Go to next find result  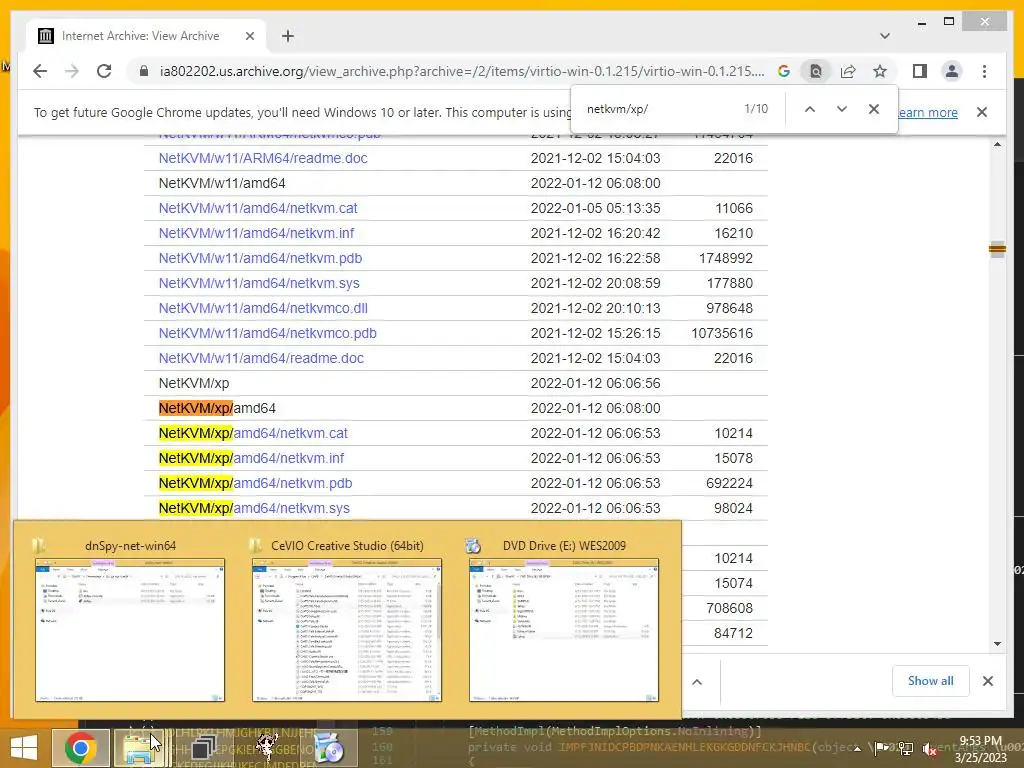click(842, 109)
